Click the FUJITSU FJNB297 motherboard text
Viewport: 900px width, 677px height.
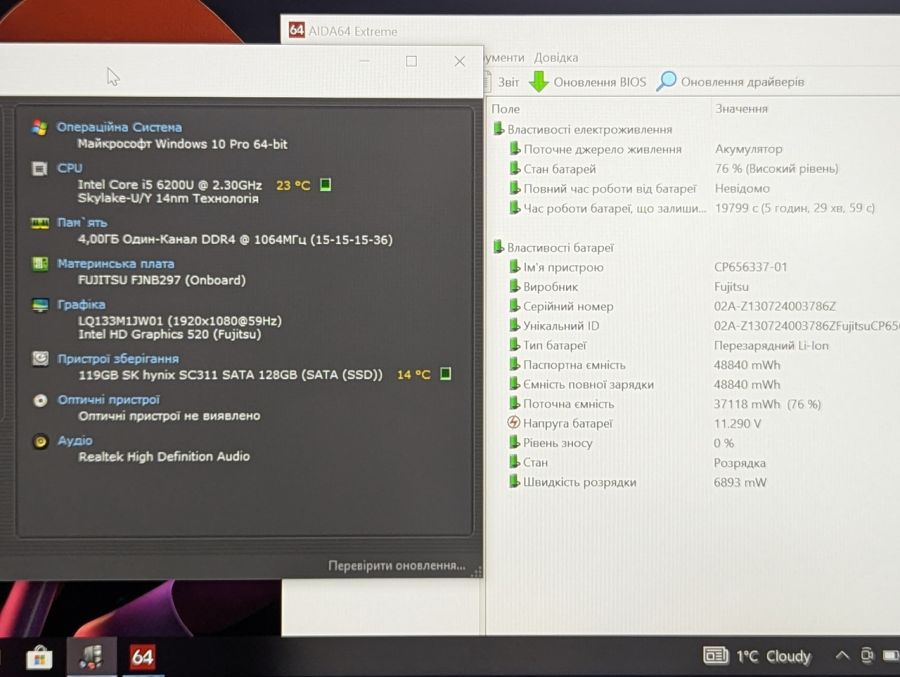(161, 280)
